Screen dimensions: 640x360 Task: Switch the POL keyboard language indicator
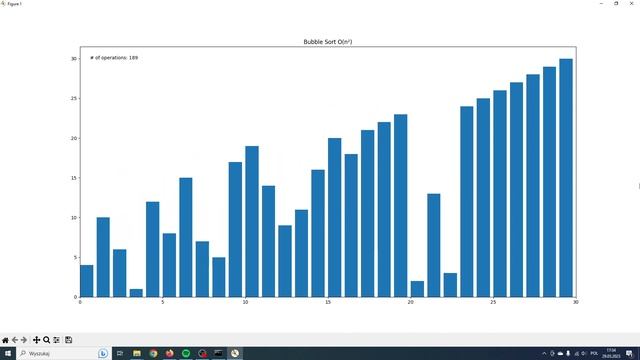pyautogui.click(x=594, y=353)
